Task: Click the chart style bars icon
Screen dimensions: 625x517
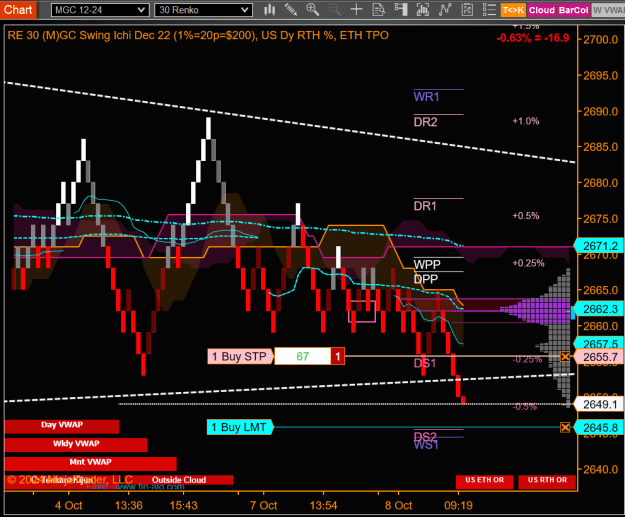Action: [x=269, y=10]
